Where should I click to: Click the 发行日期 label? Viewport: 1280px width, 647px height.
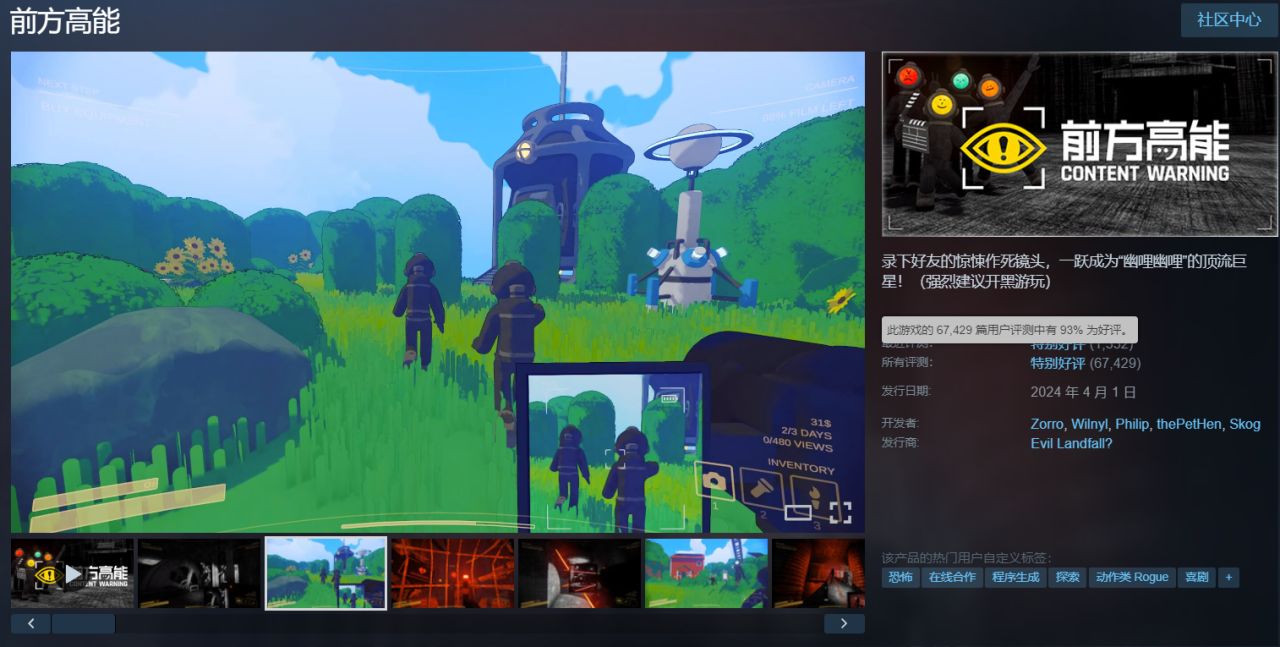click(906, 391)
